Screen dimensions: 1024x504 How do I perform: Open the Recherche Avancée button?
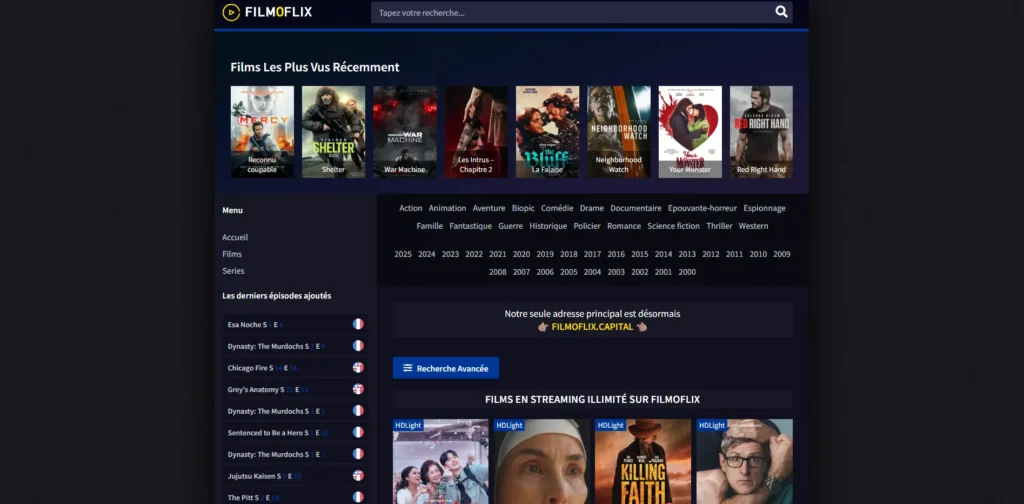pos(446,368)
